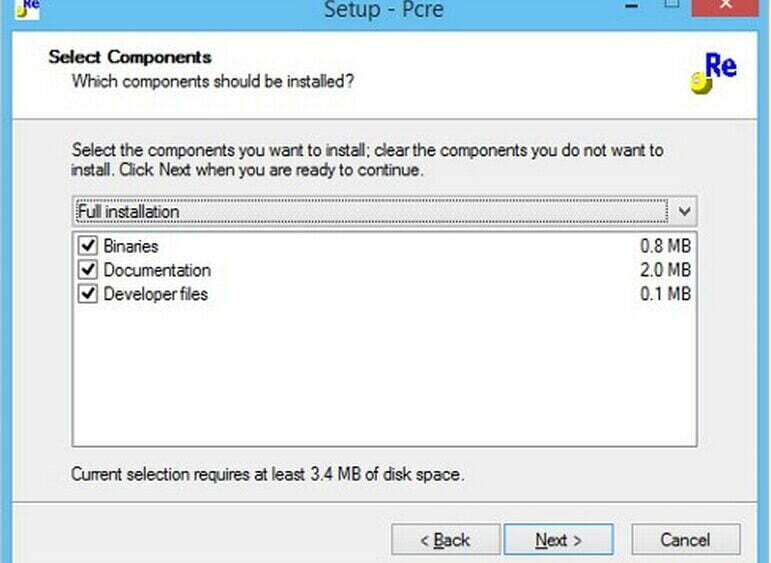This screenshot has width=771, height=563.
Task: Minimize the Setup window
Action: click(632, 5)
